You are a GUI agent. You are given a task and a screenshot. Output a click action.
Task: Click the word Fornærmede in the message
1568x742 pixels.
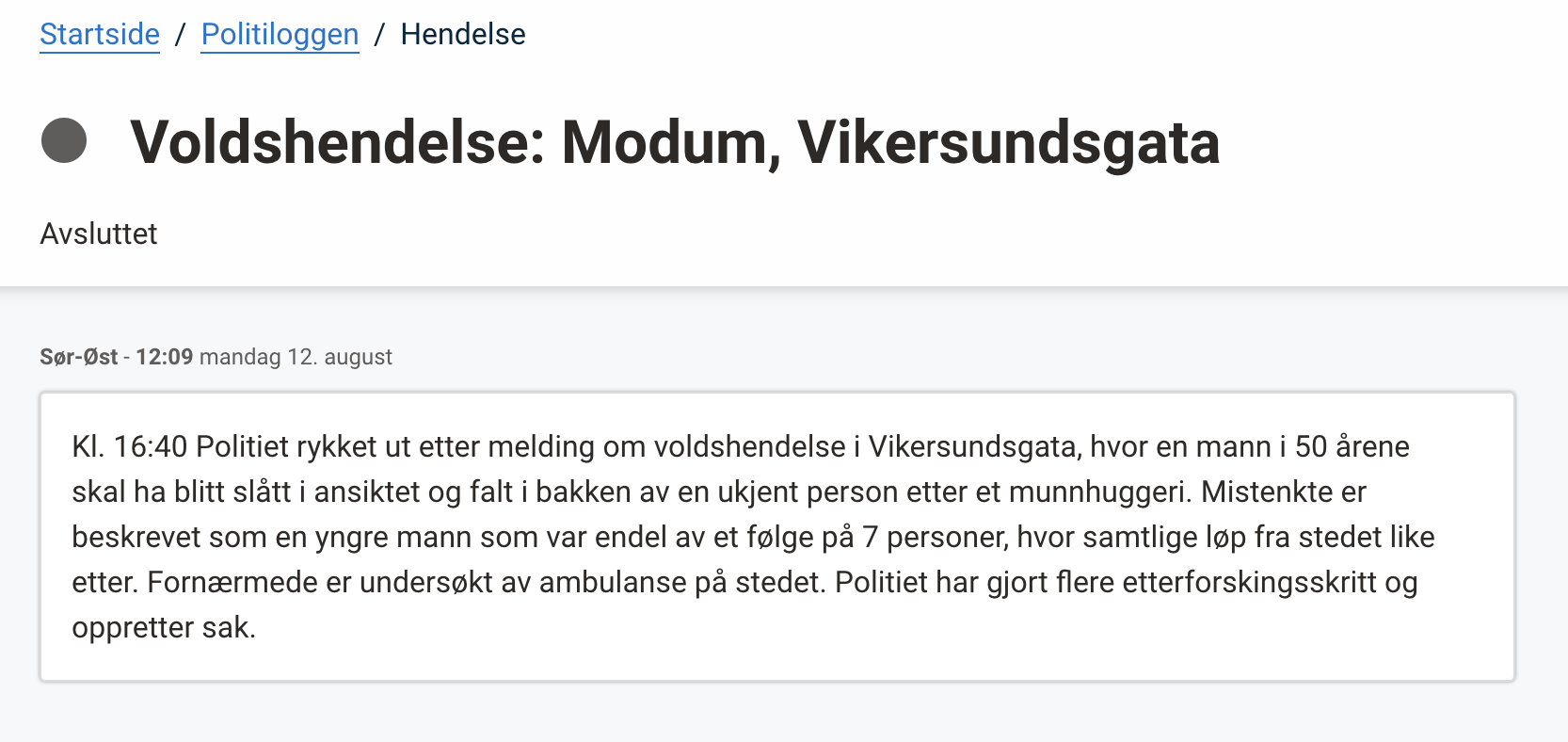tap(232, 582)
